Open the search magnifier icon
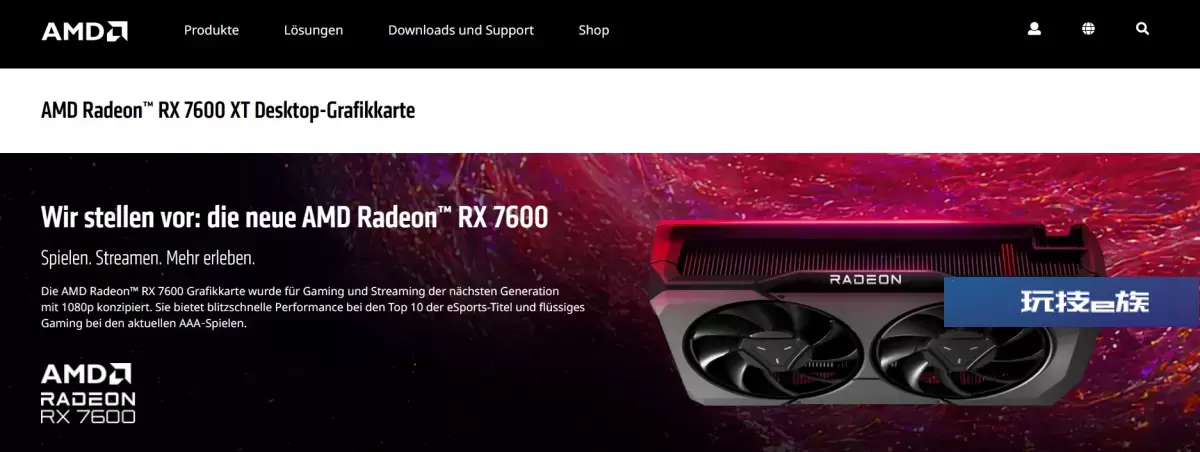This screenshot has height=452, width=1200. click(x=1142, y=30)
